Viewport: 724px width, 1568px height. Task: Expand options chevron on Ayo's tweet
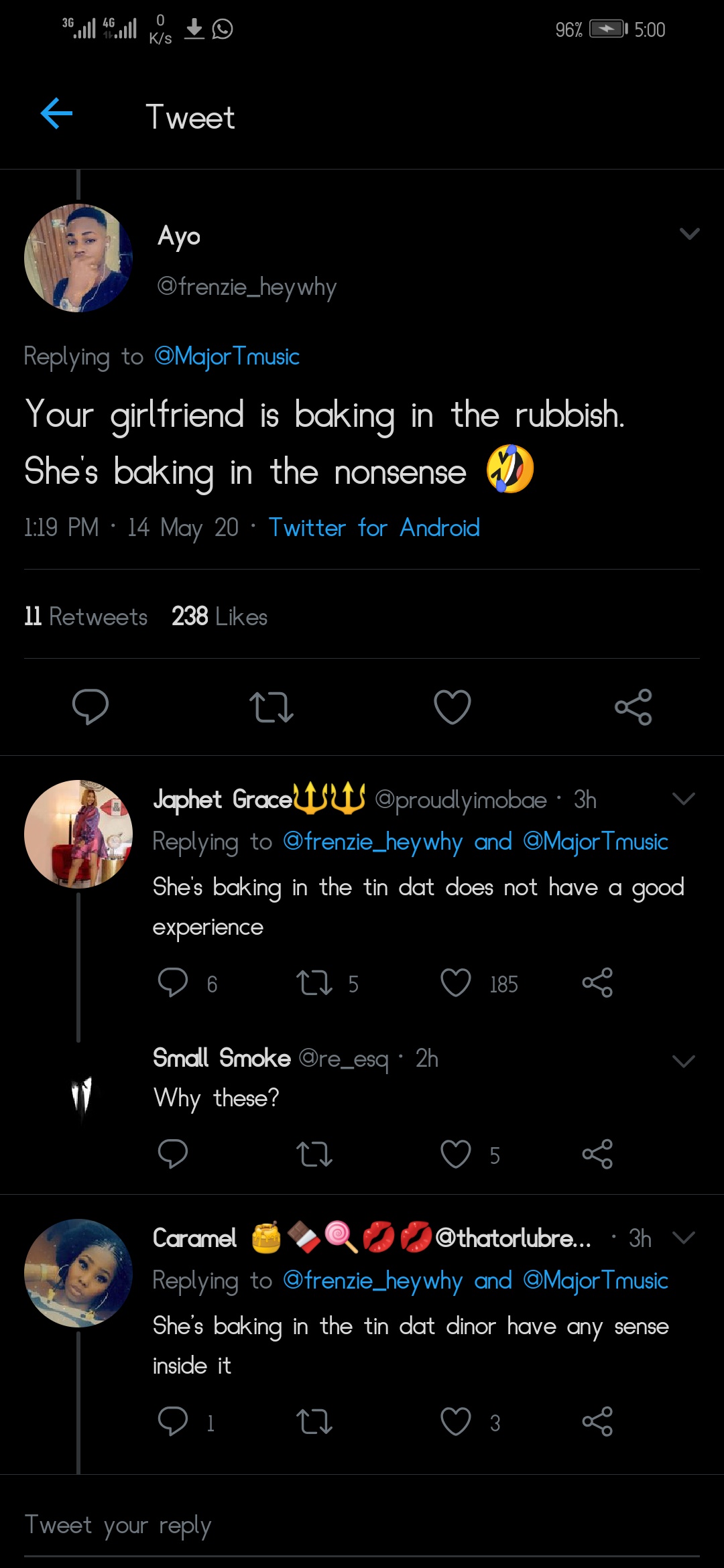689,233
